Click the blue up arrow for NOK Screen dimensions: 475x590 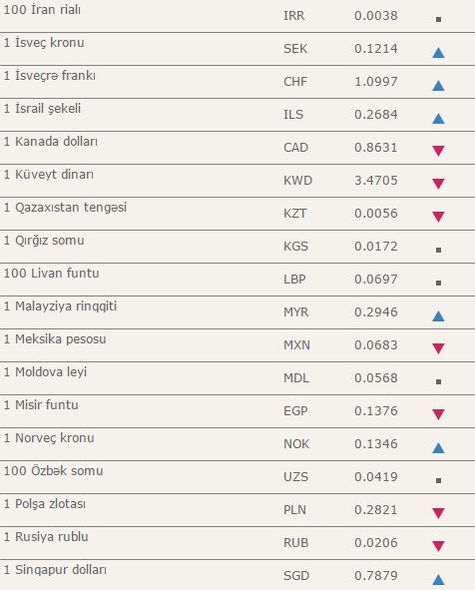pyautogui.click(x=438, y=448)
